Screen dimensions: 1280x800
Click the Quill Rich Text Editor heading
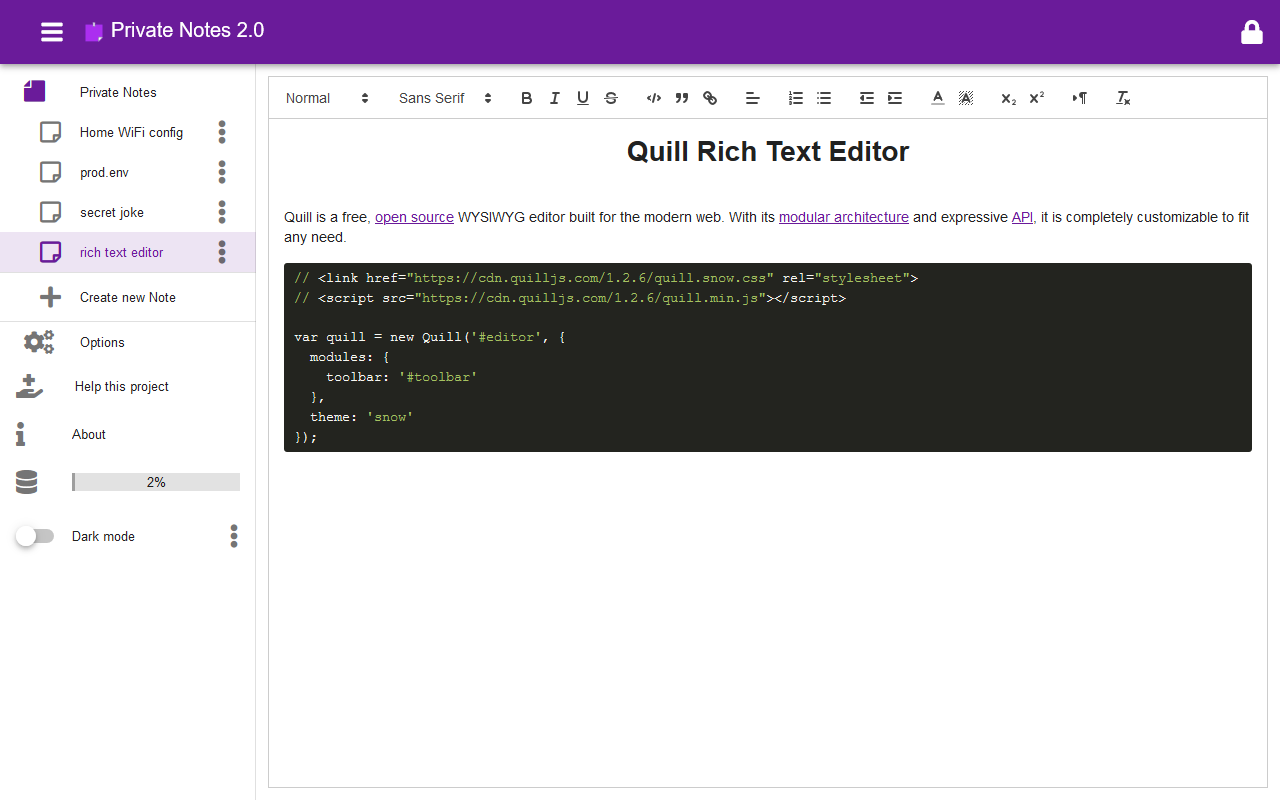pyautogui.click(x=768, y=151)
